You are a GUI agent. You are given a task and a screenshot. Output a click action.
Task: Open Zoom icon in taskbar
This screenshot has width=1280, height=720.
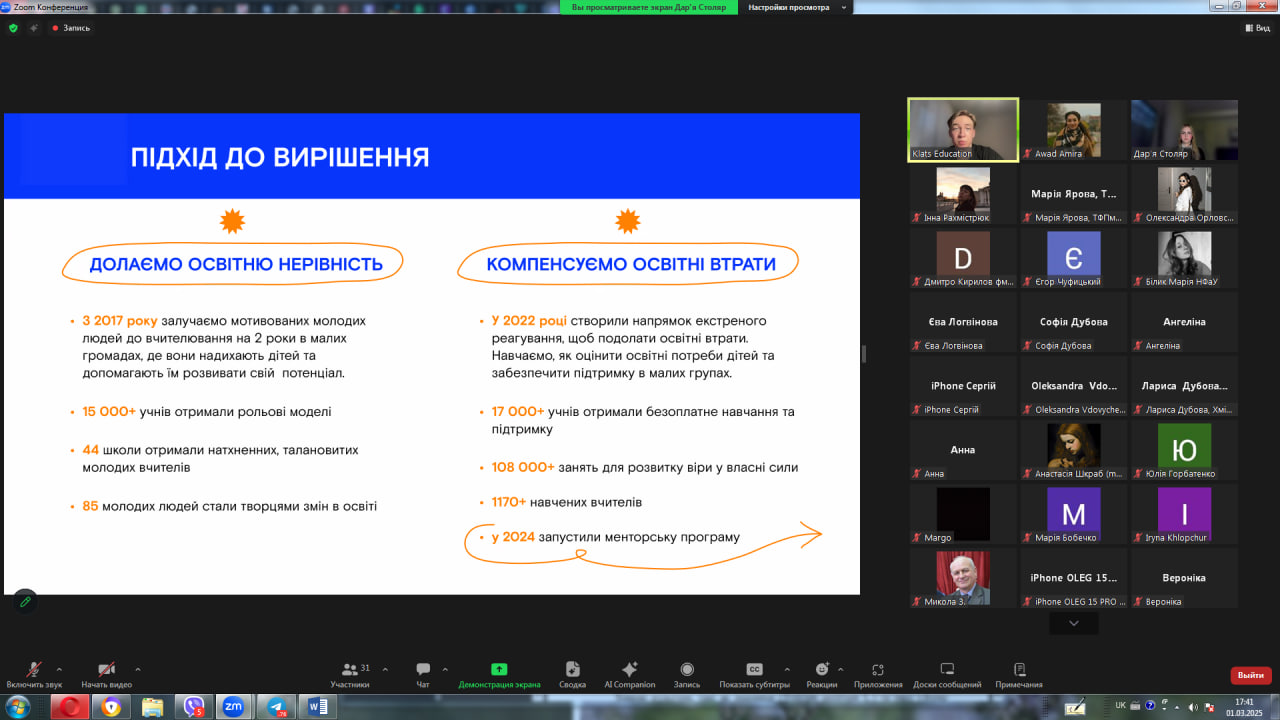coord(233,707)
